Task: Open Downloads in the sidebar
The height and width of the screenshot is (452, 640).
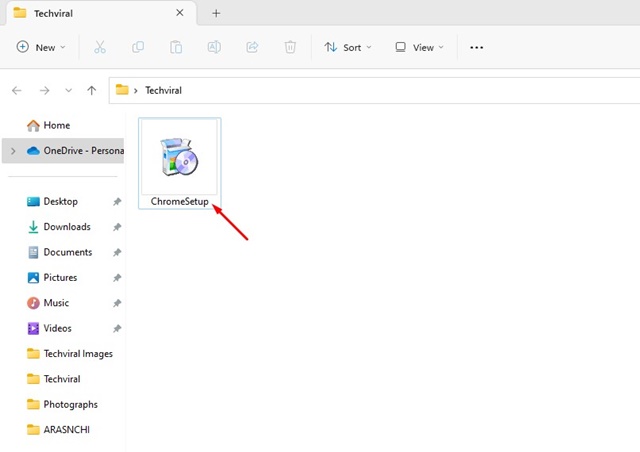Action: pyautogui.click(x=67, y=227)
